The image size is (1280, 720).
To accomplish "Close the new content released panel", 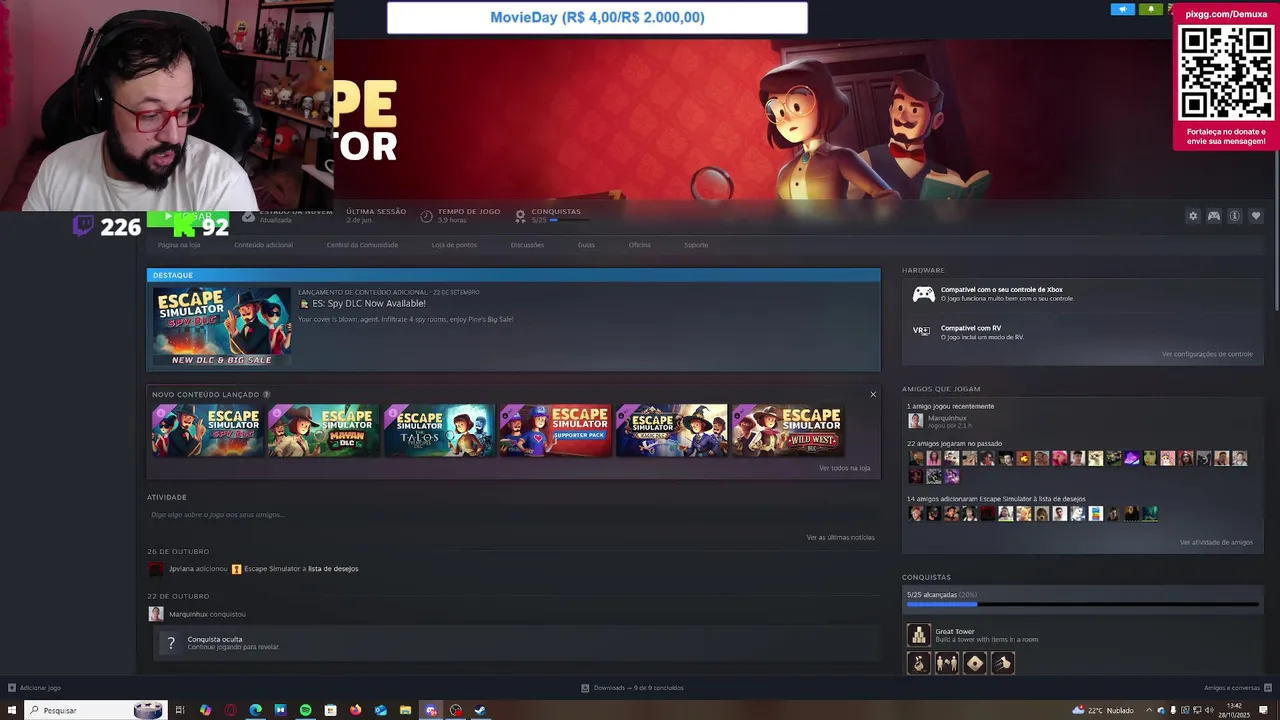I will [873, 395].
